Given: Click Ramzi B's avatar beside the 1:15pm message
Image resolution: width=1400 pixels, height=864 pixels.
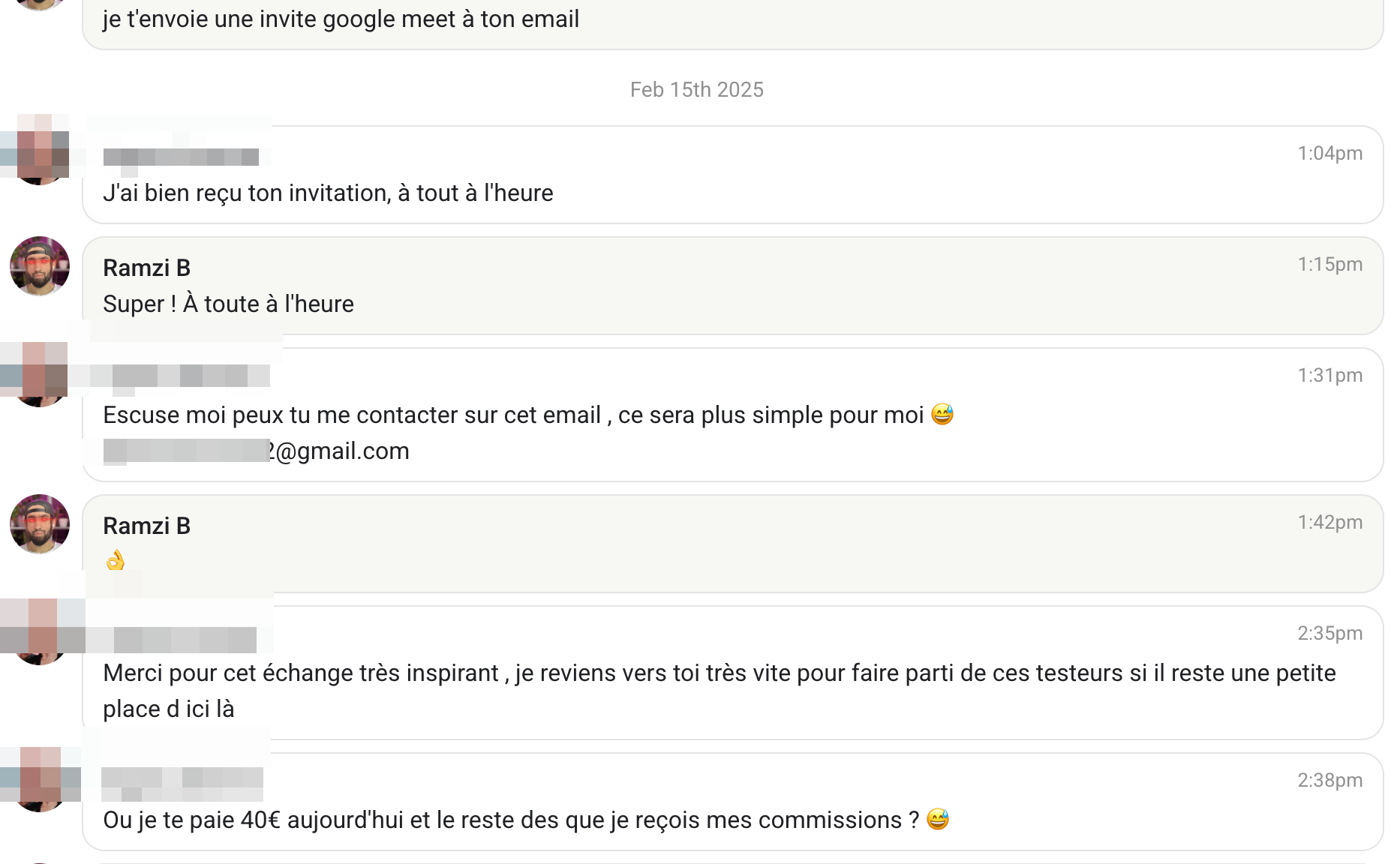Looking at the screenshot, I should (40, 266).
